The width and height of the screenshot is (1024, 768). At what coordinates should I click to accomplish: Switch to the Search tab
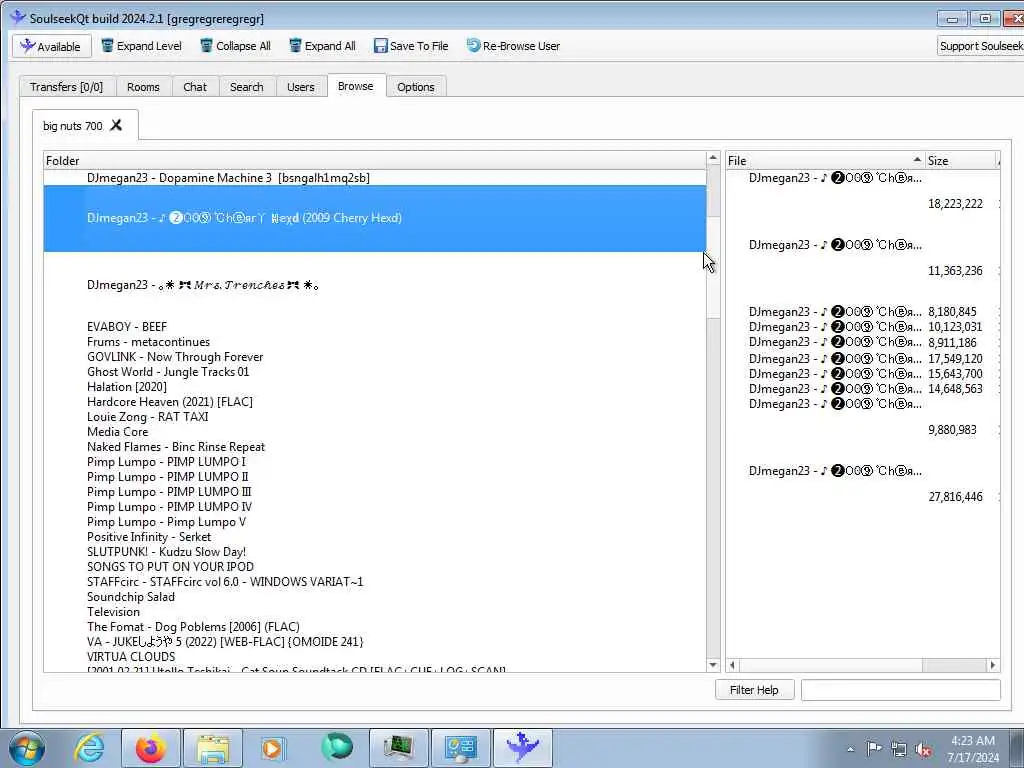click(246, 87)
